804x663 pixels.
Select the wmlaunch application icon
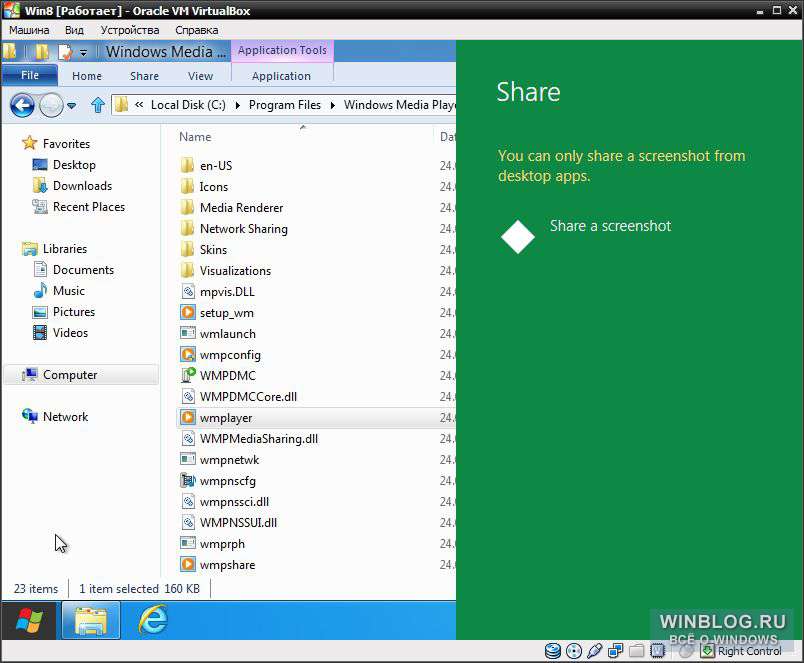click(x=188, y=333)
